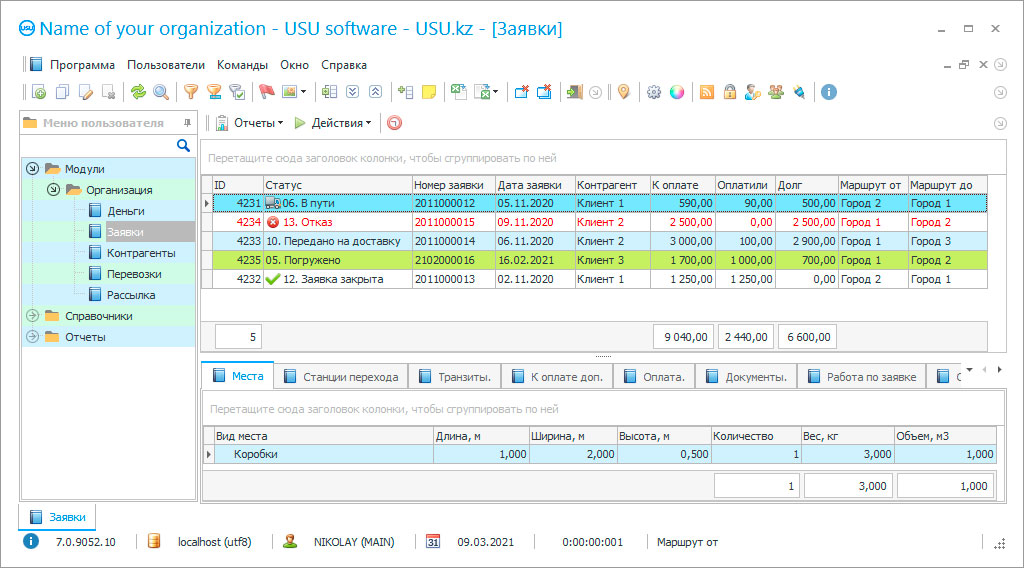The height and width of the screenshot is (568, 1024).
Task: Click the user menu search magnifier
Action: point(184,146)
